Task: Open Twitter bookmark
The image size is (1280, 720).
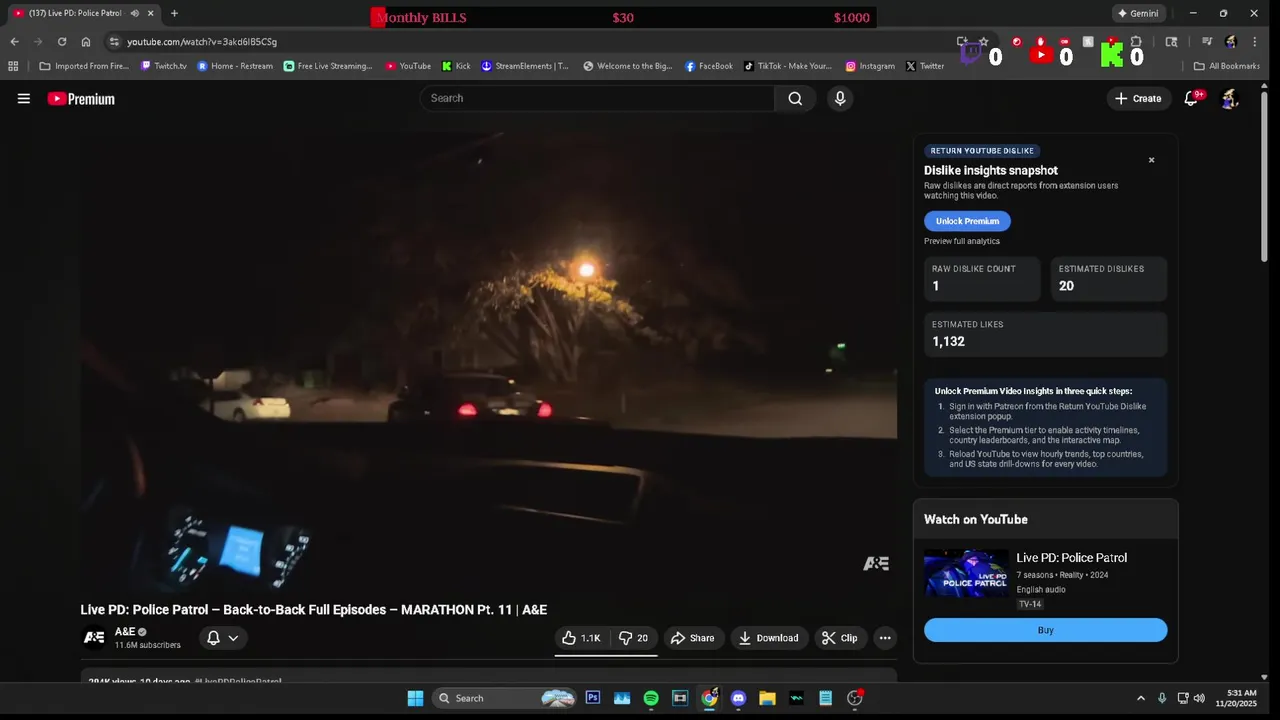Action: pyautogui.click(x=925, y=66)
